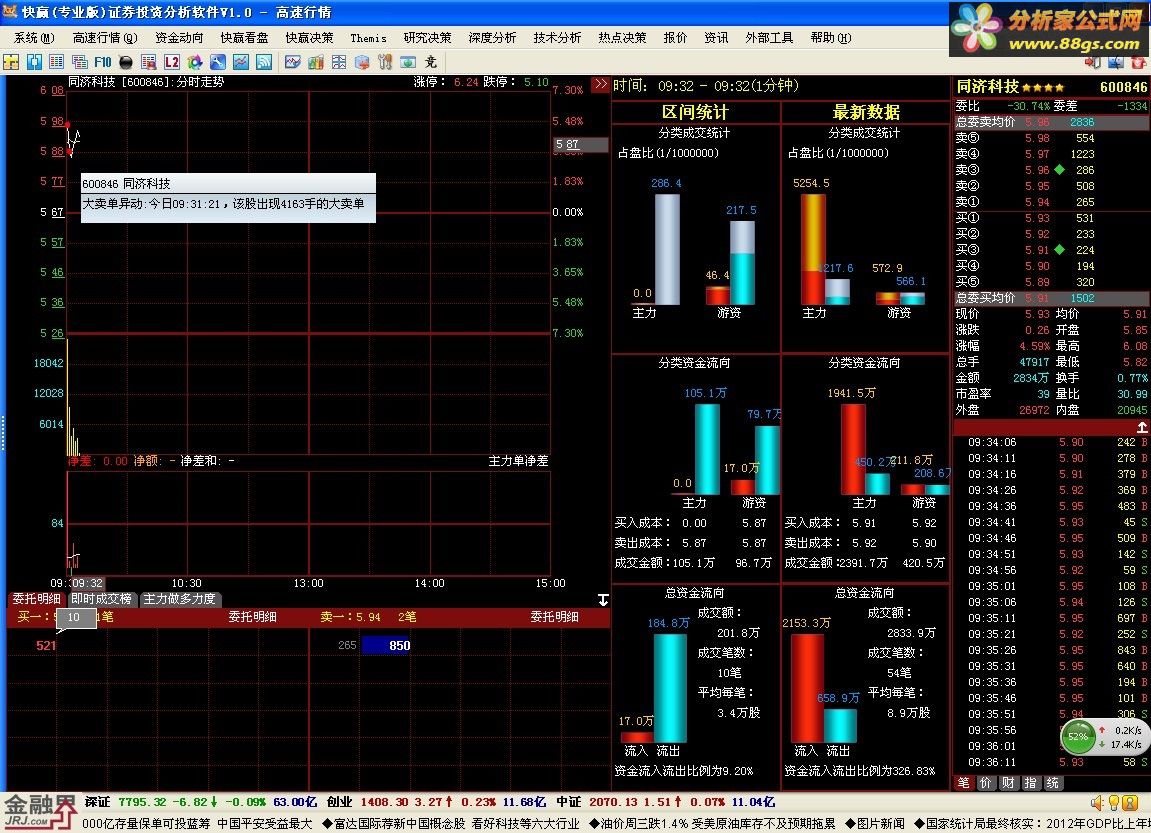Click the 中证 index ticker in status bar
This screenshot has height=833, width=1151.
[x=666, y=802]
